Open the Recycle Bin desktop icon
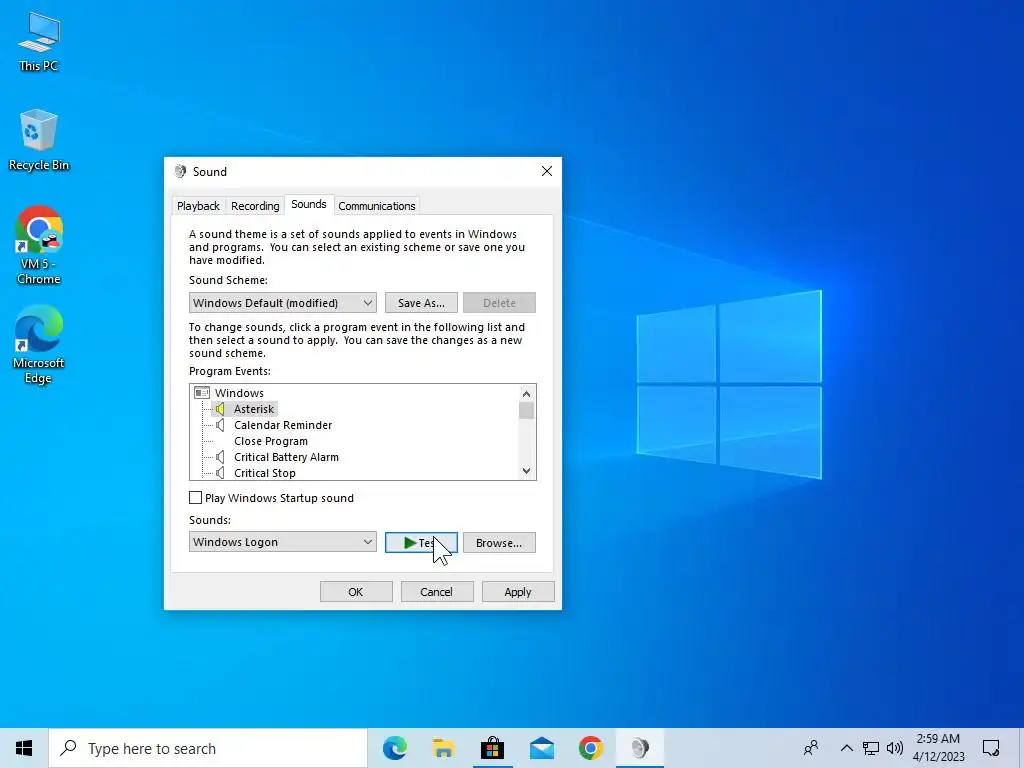Screen dimensions: 1024x768 pos(39,140)
